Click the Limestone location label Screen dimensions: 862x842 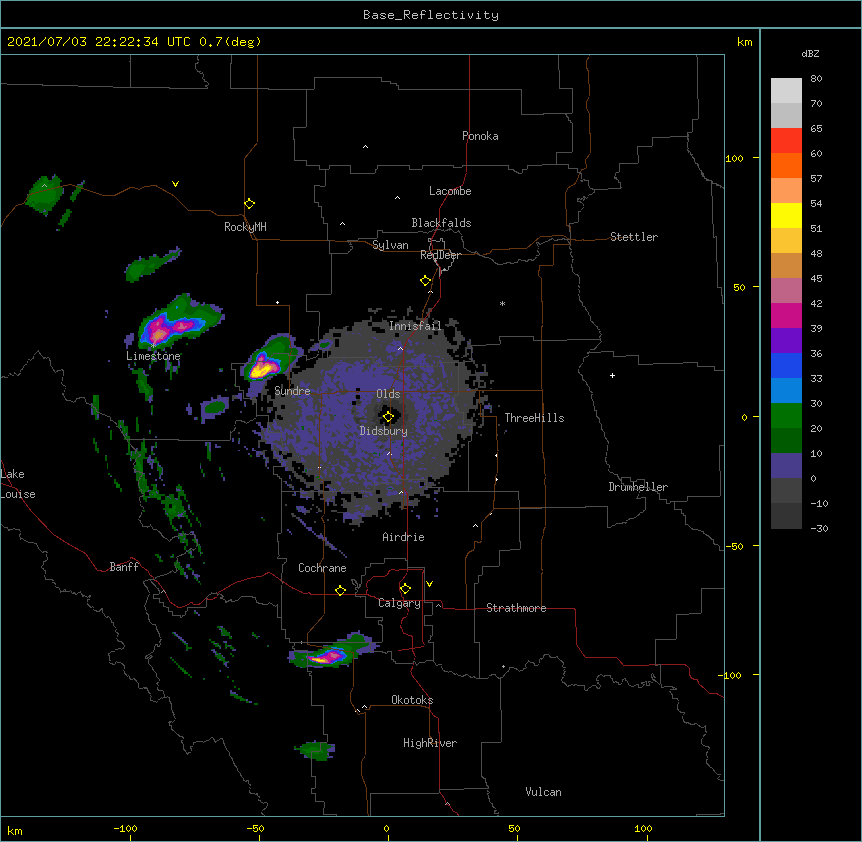pos(153,356)
